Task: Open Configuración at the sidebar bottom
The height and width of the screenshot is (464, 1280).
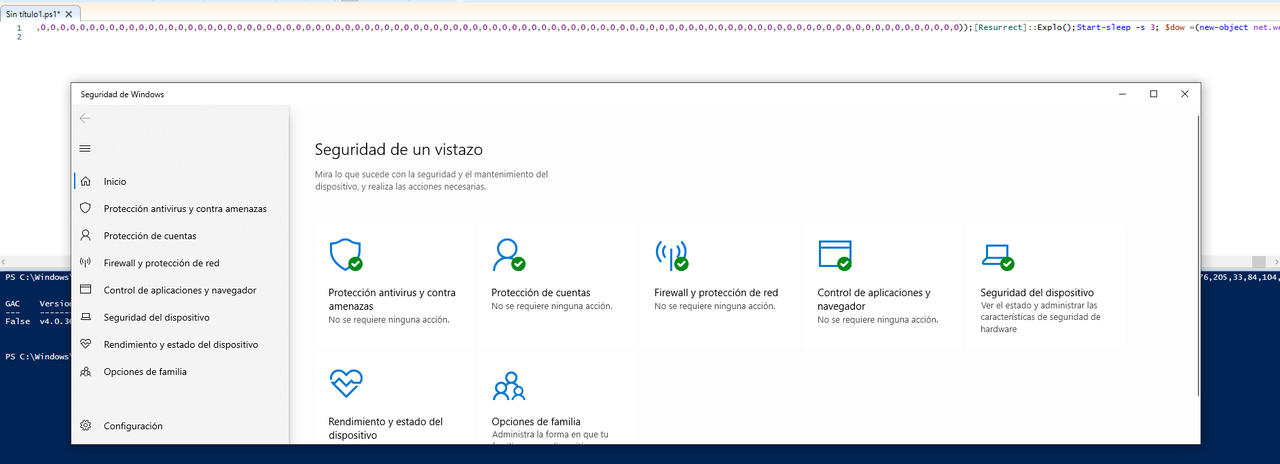Action: (x=181, y=426)
